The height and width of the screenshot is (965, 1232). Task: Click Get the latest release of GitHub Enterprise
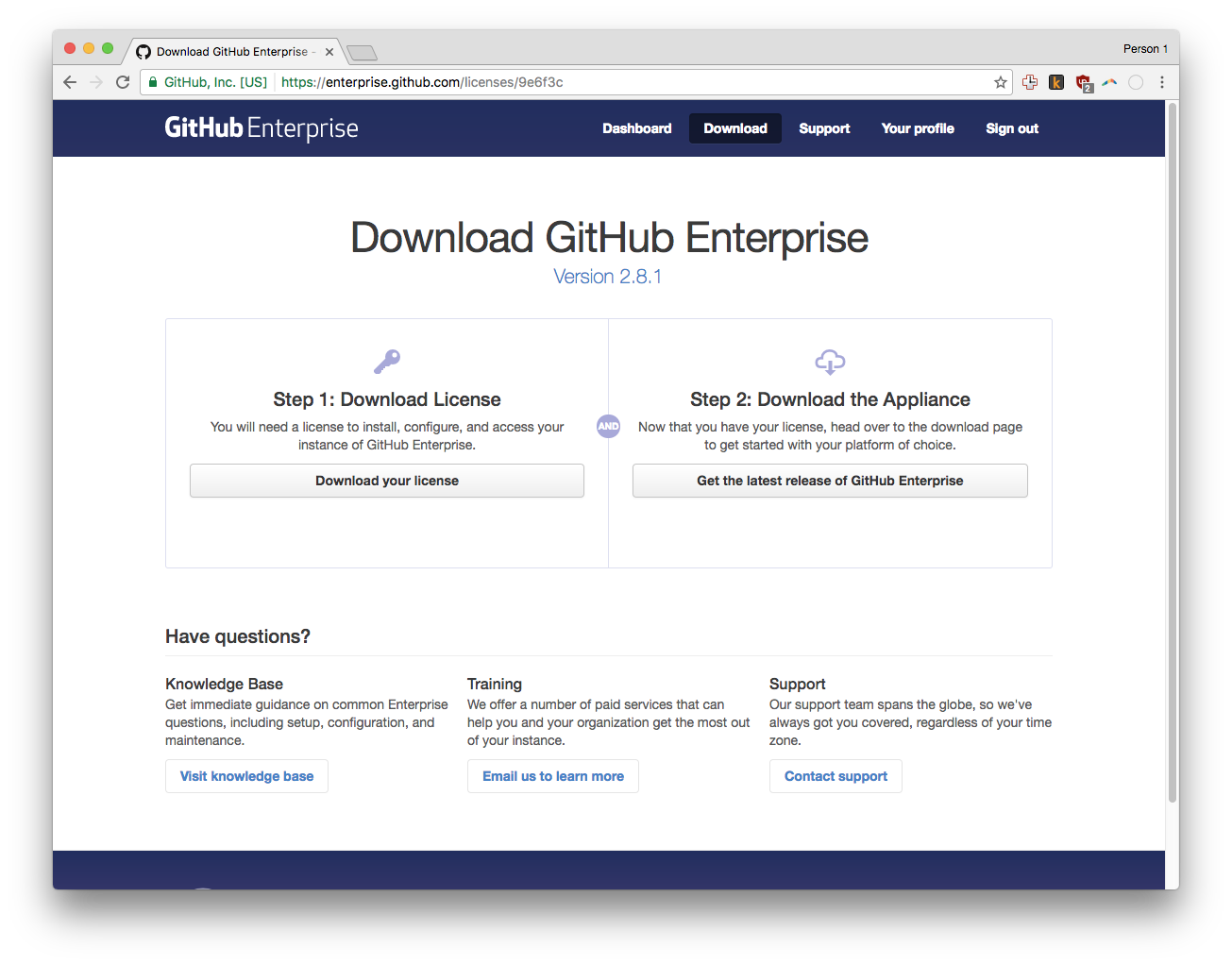pyautogui.click(x=830, y=481)
